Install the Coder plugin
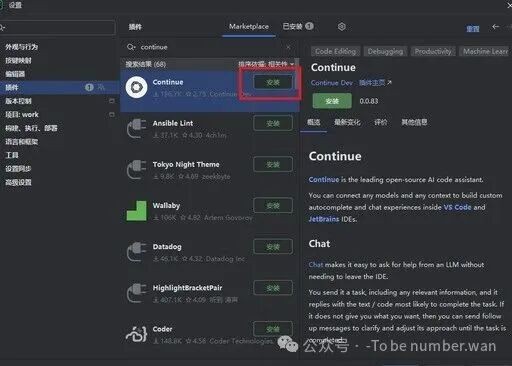The height and width of the screenshot is (366, 512). pos(273,329)
